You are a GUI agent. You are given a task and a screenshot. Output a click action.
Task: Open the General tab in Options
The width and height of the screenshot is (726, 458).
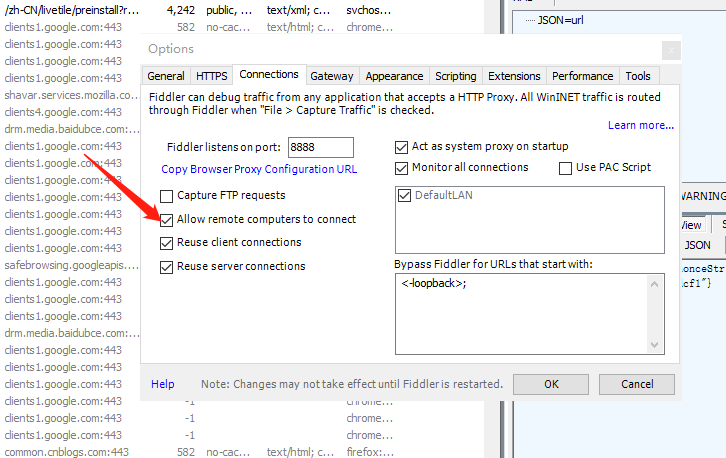coord(166,76)
